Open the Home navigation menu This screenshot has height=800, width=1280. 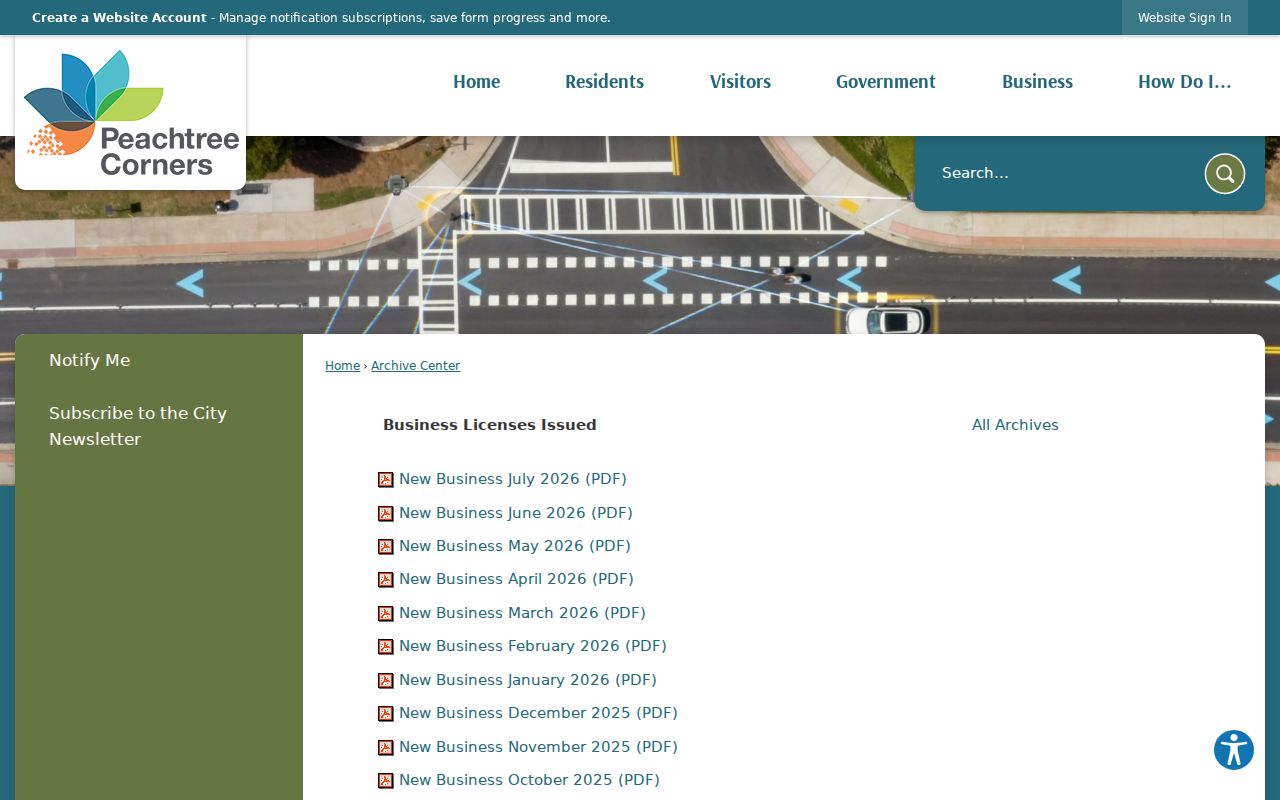(x=476, y=82)
